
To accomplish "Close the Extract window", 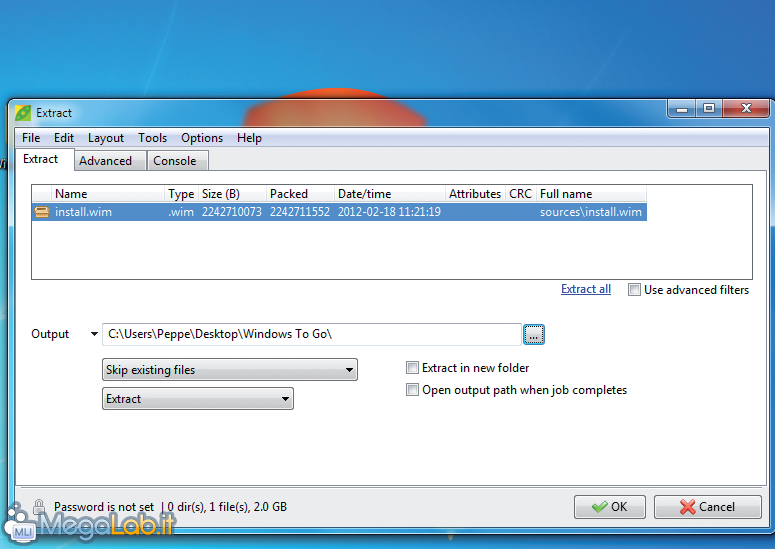I will point(746,109).
